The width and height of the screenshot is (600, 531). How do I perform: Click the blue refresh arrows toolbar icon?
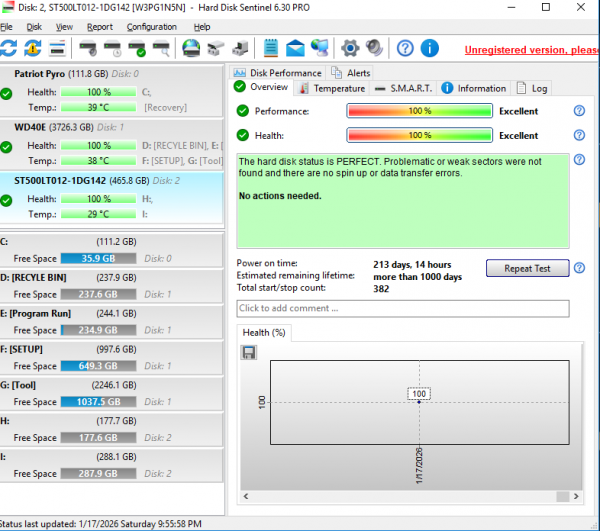8,49
